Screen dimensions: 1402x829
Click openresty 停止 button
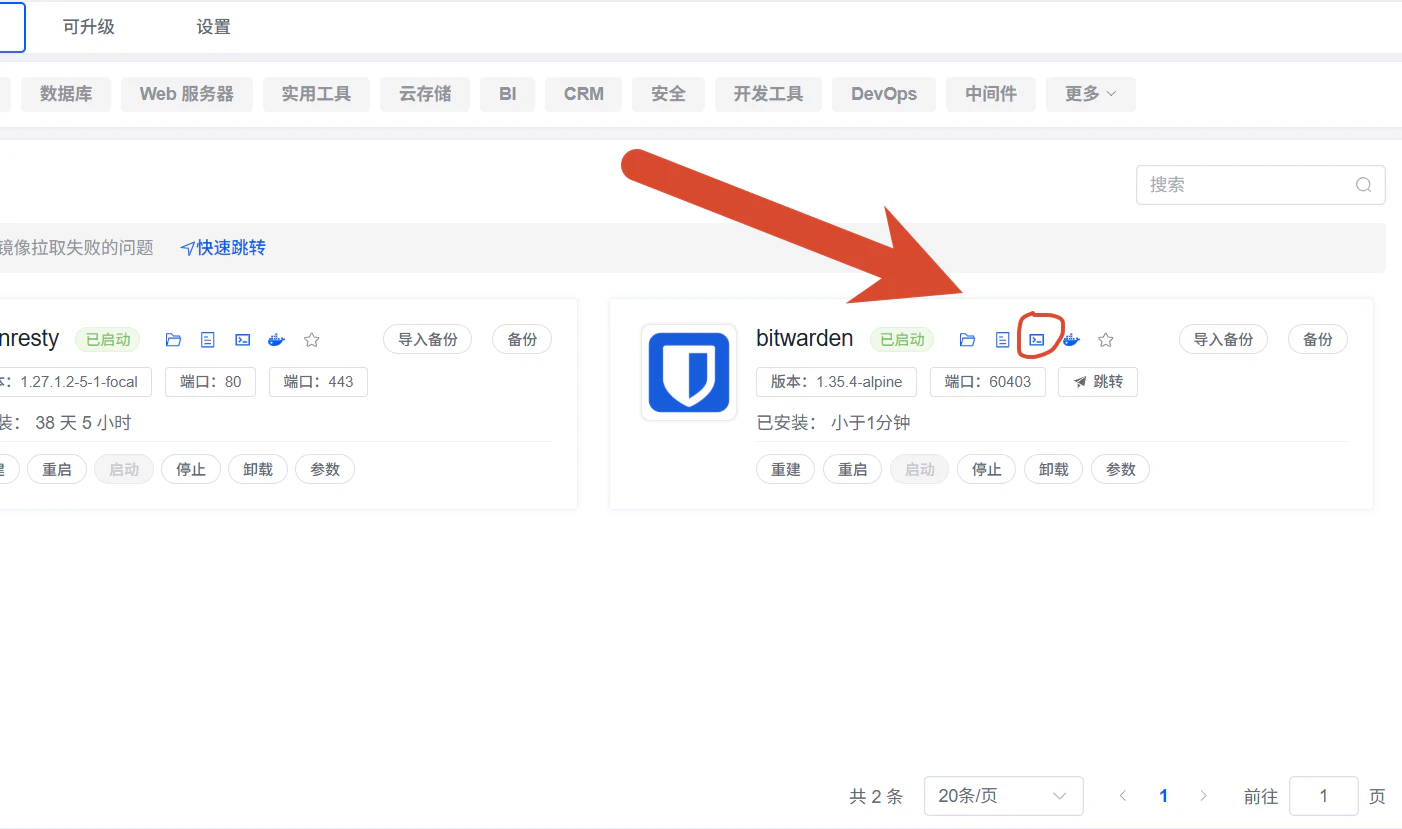[x=191, y=469]
